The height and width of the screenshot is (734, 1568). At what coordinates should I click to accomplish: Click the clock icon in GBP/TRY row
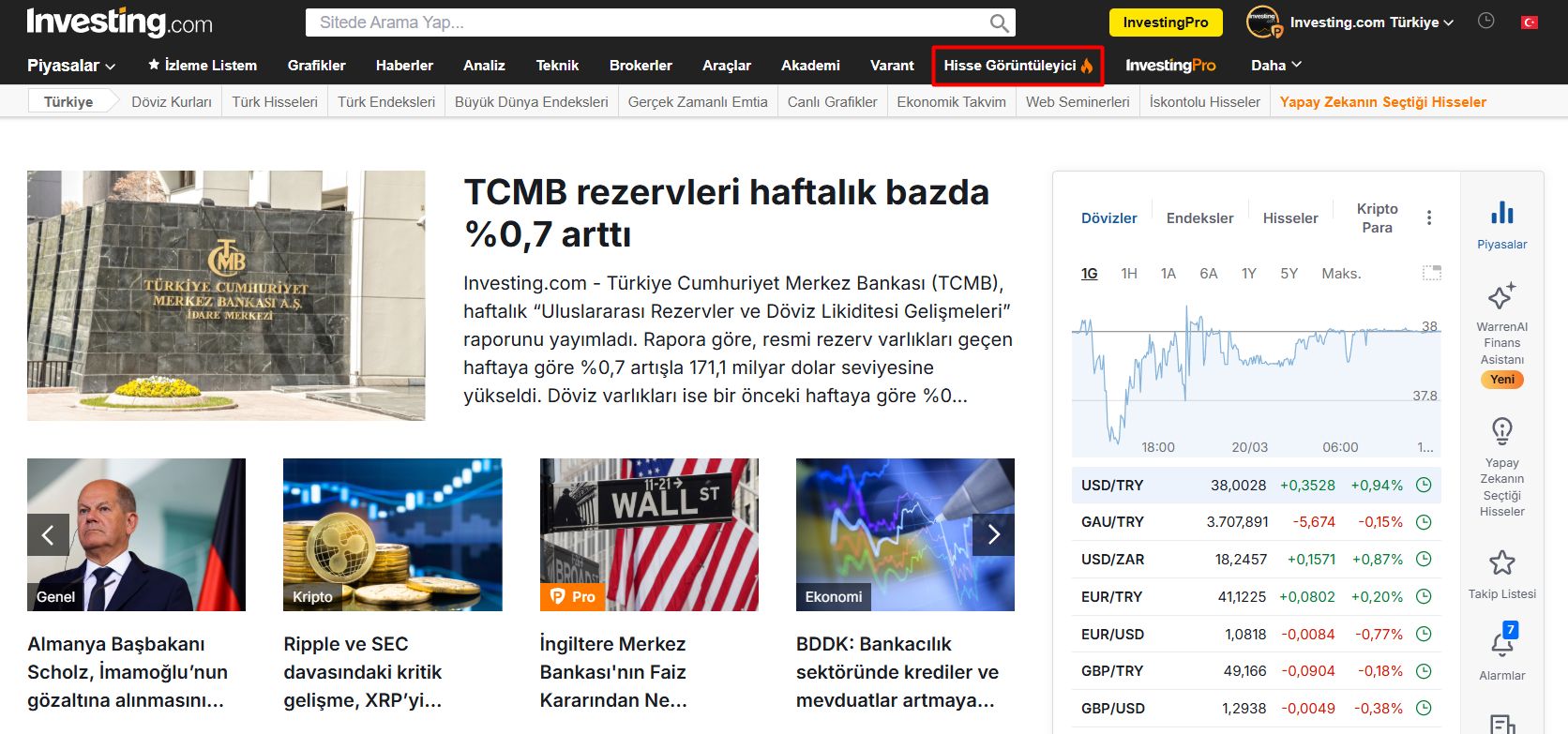(x=1424, y=671)
